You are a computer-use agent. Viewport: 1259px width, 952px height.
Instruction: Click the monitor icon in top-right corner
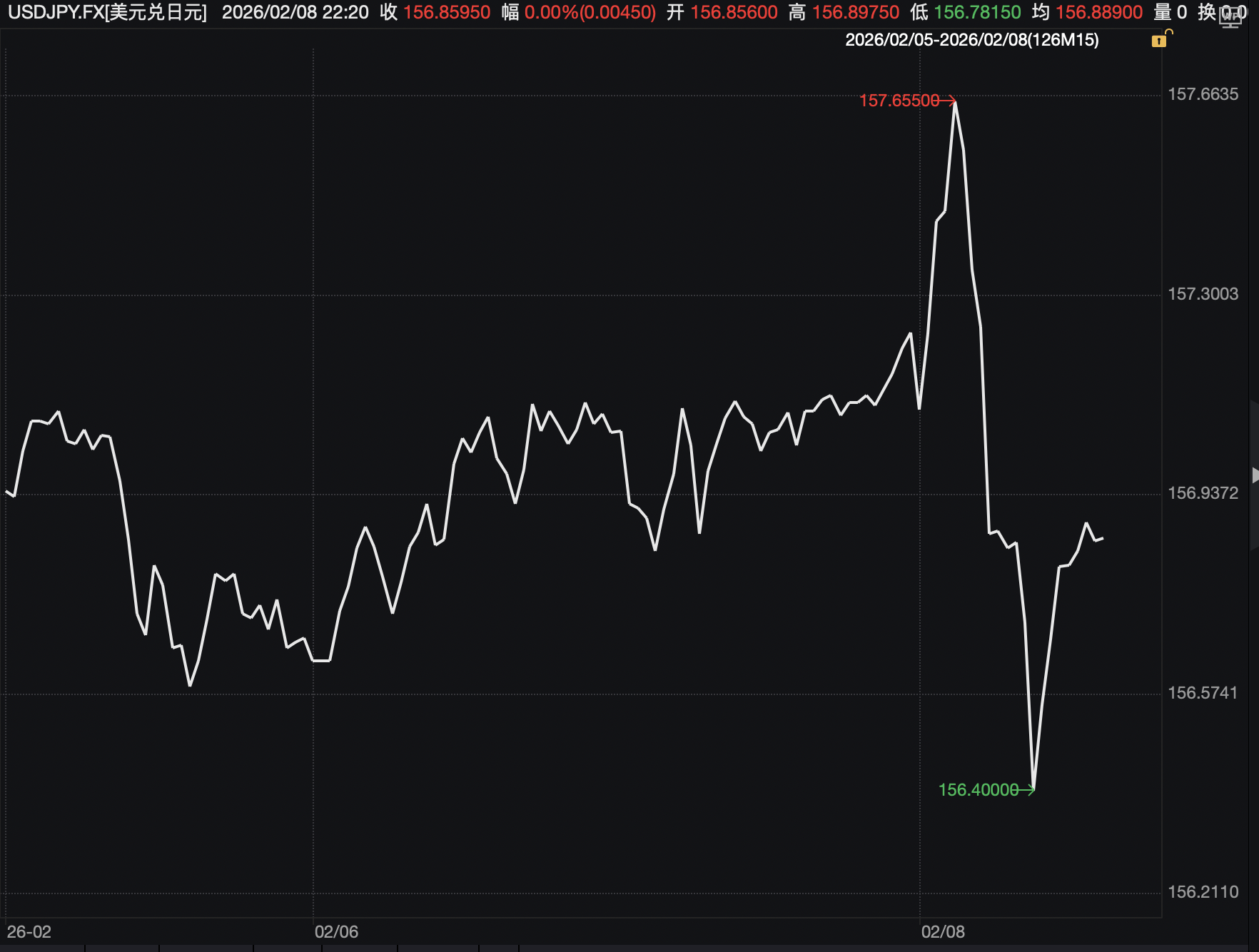click(x=1230, y=17)
